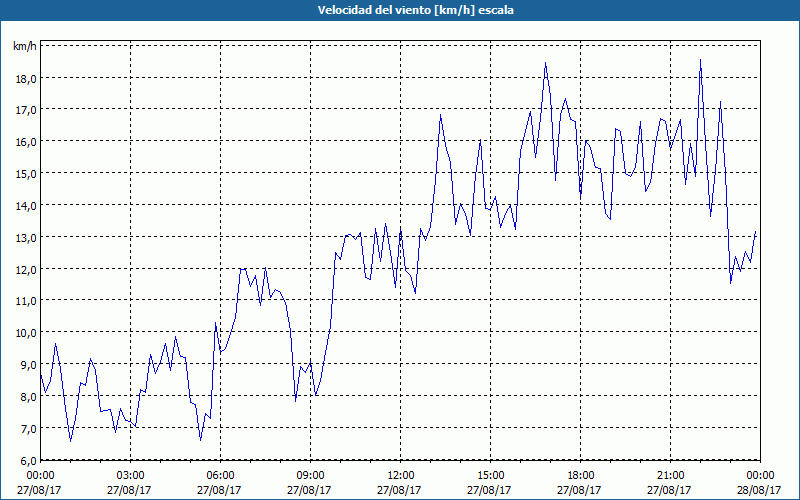Click the 9,0 y-axis label

coord(29,365)
